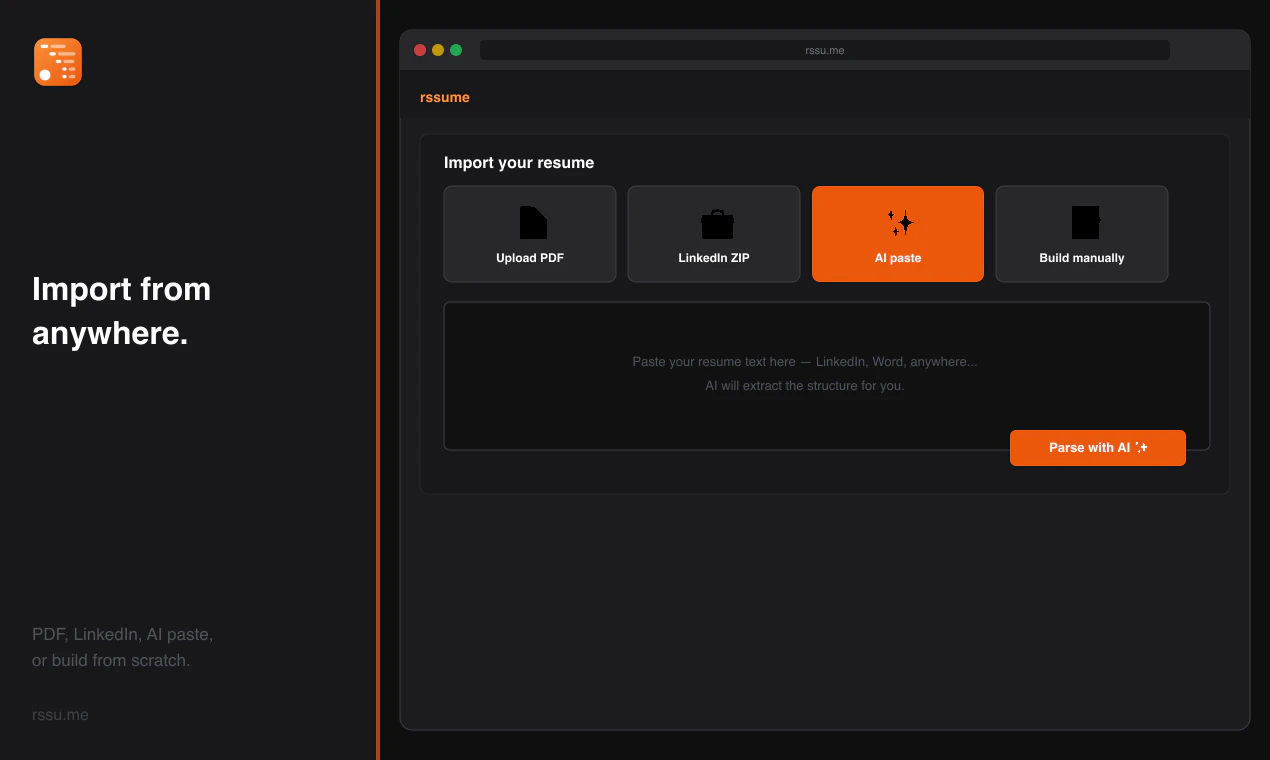
Task: Click 'AI will extract the structure for you.' text
Action: (x=805, y=386)
